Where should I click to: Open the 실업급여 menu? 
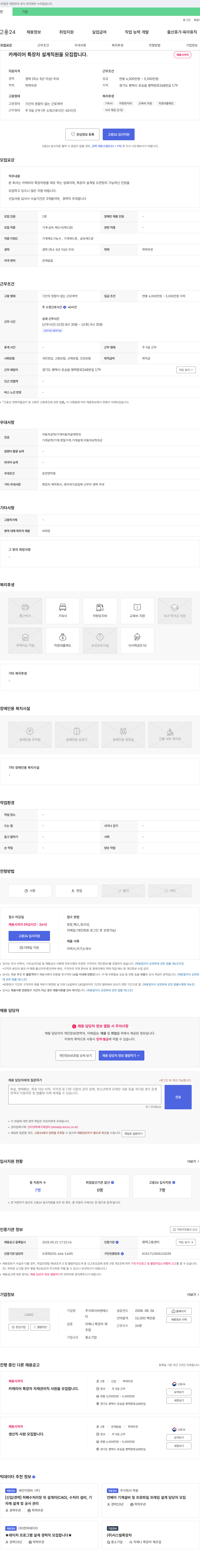pos(99,32)
